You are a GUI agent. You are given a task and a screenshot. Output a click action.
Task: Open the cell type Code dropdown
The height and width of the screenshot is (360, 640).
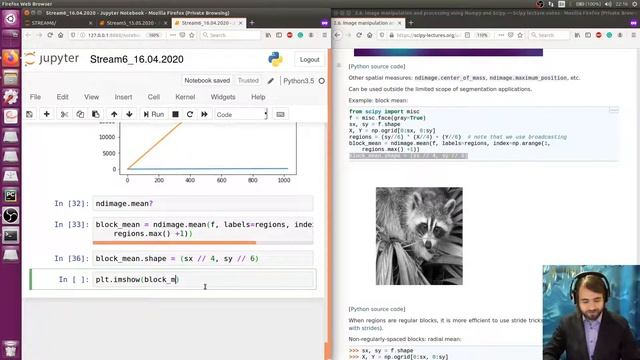pyautogui.click(x=241, y=115)
